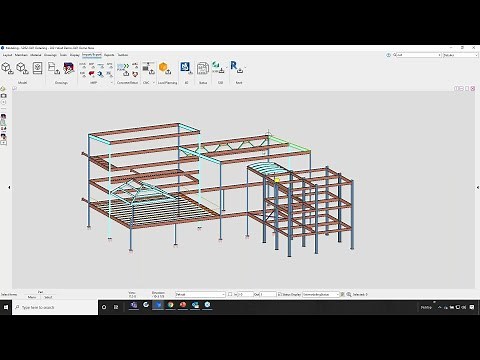480x360 pixels.
Task: Click the Menu tab in status bar
Action: 32,297
